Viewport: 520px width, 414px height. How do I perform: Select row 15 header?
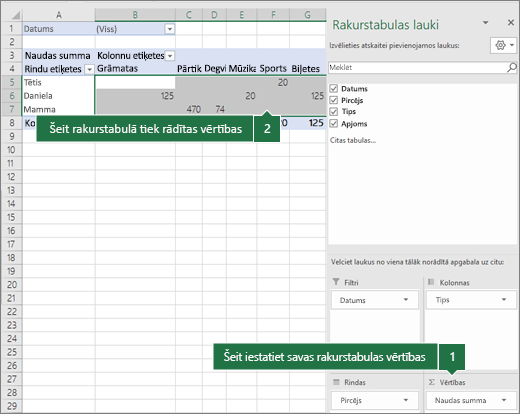click(x=12, y=217)
